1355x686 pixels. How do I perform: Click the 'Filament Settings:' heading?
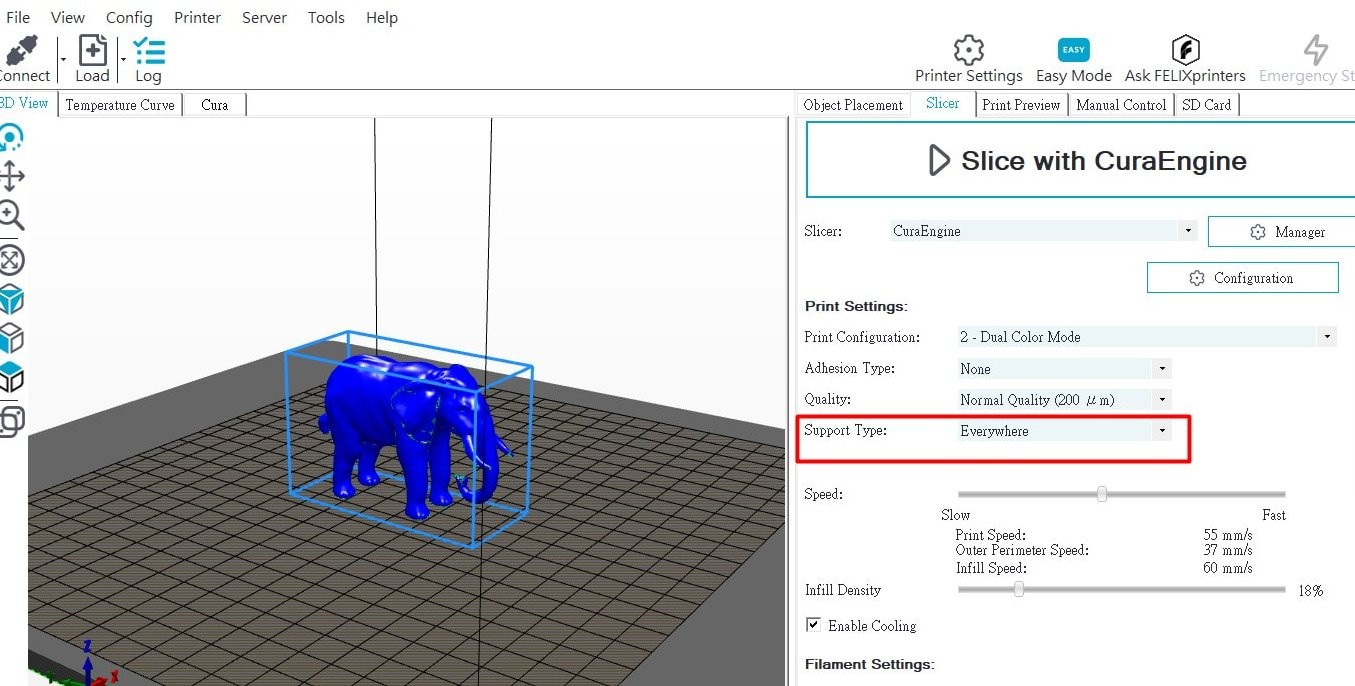[869, 664]
